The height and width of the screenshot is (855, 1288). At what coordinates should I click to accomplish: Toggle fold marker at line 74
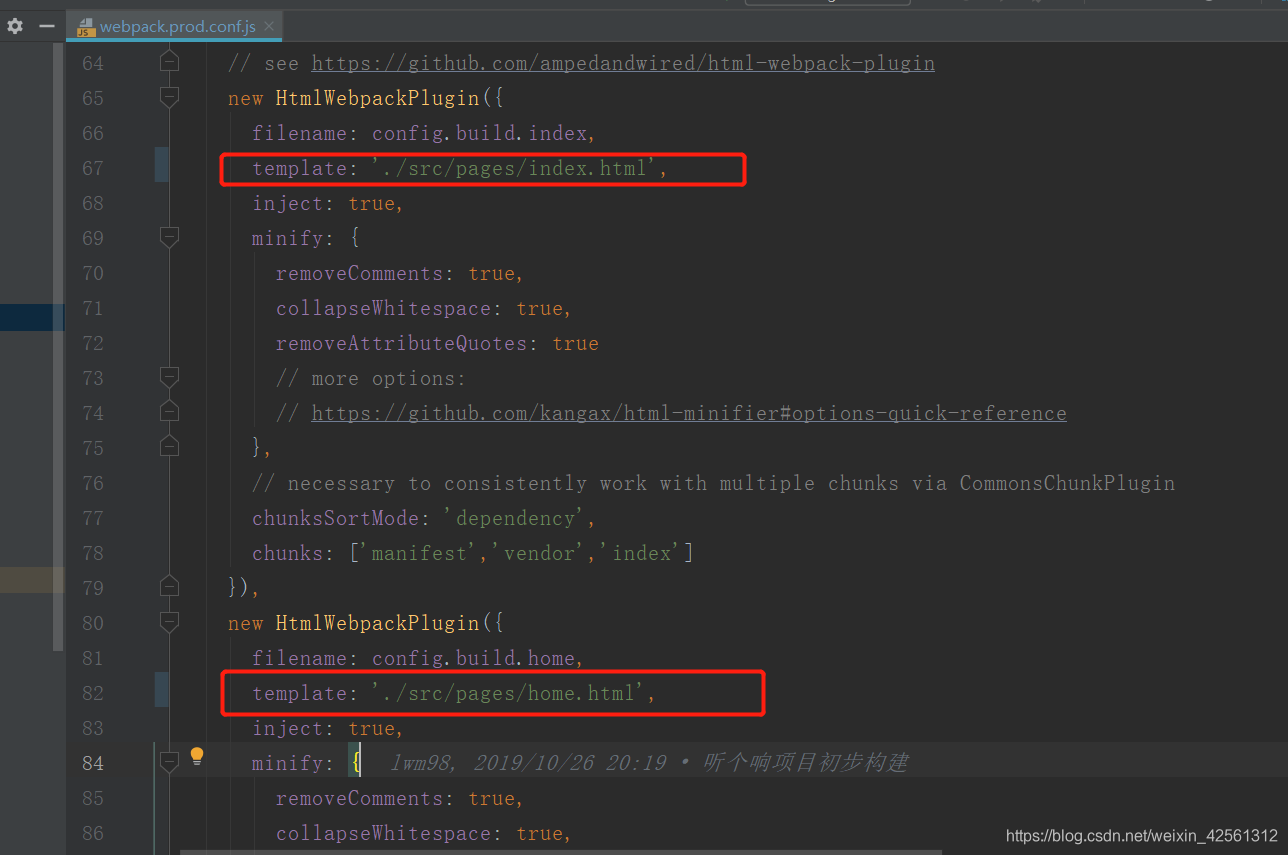169,412
